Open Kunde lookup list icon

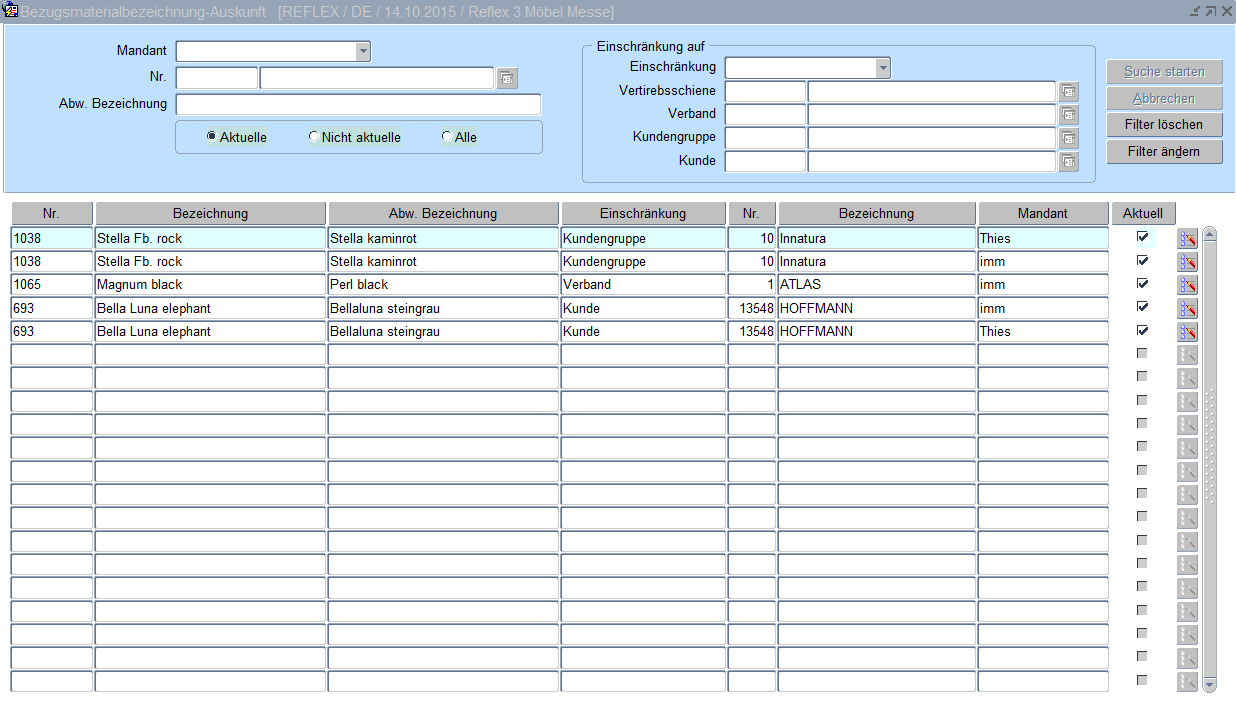coord(1068,161)
